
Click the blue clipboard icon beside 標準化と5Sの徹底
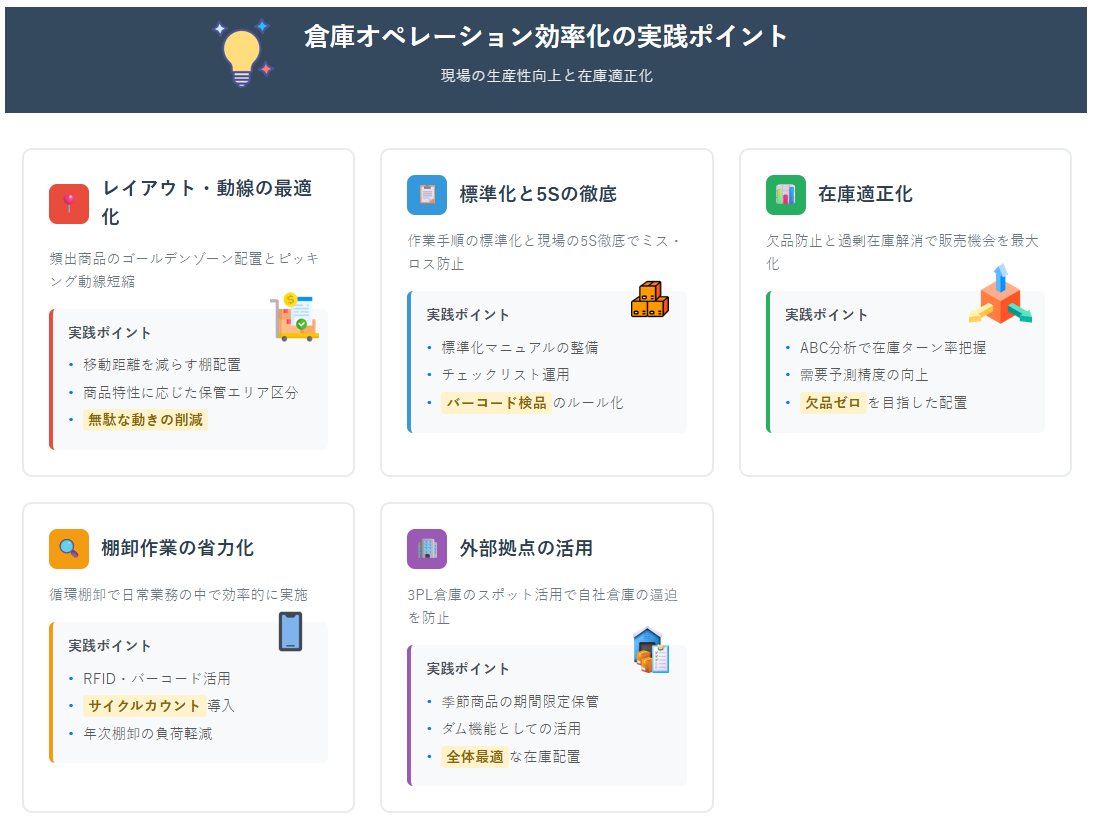pyautogui.click(x=427, y=195)
